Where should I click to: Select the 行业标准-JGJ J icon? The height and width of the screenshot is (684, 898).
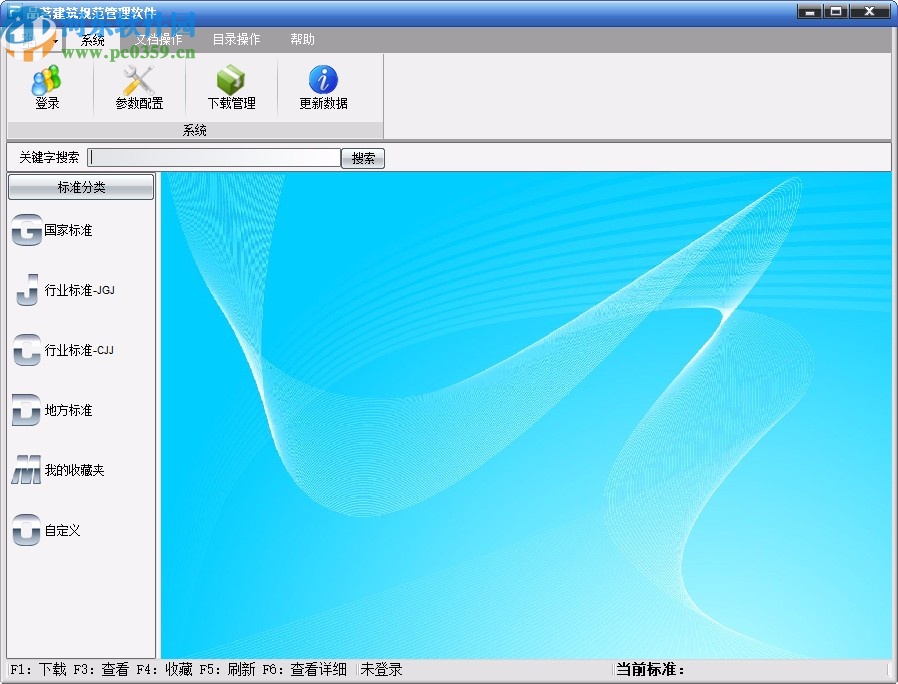[x=26, y=290]
